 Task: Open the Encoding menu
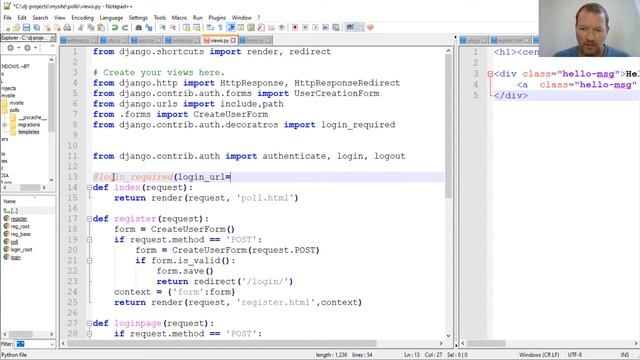(82, 18)
